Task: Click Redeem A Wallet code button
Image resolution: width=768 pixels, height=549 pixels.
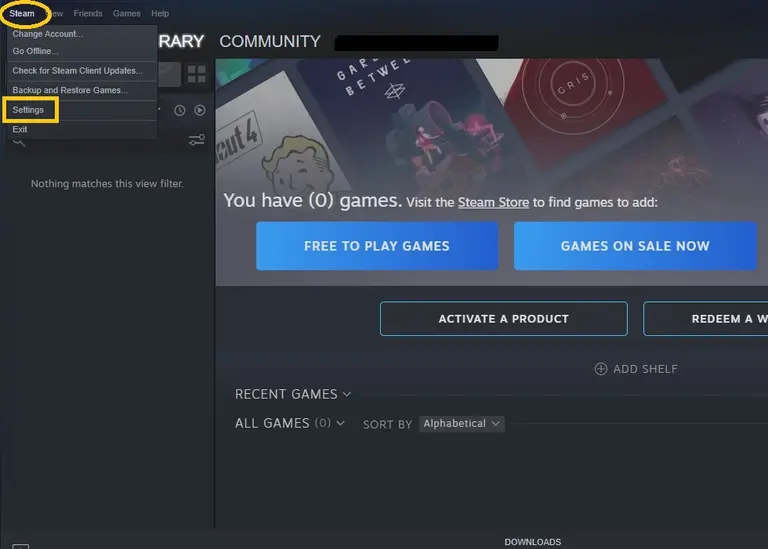Action: [705, 319]
